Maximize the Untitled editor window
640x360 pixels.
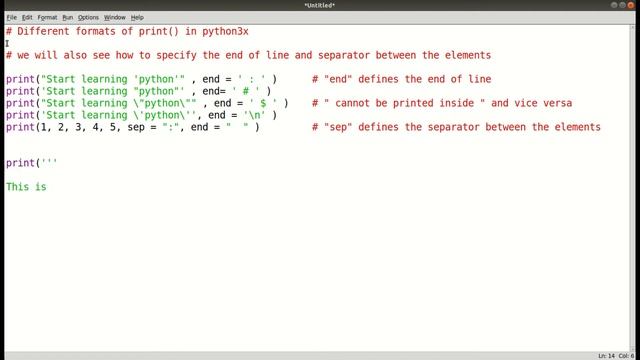622,5
